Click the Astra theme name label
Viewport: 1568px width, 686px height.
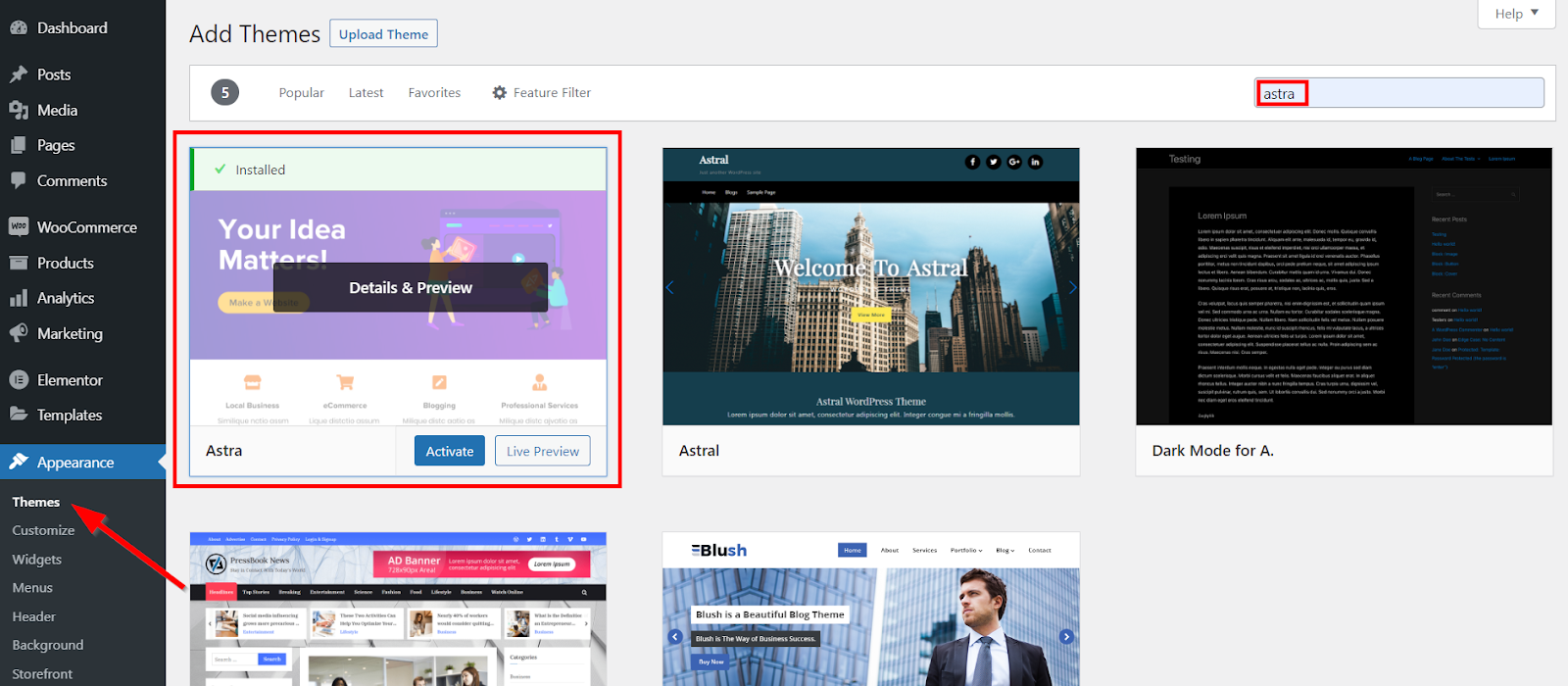tap(223, 451)
